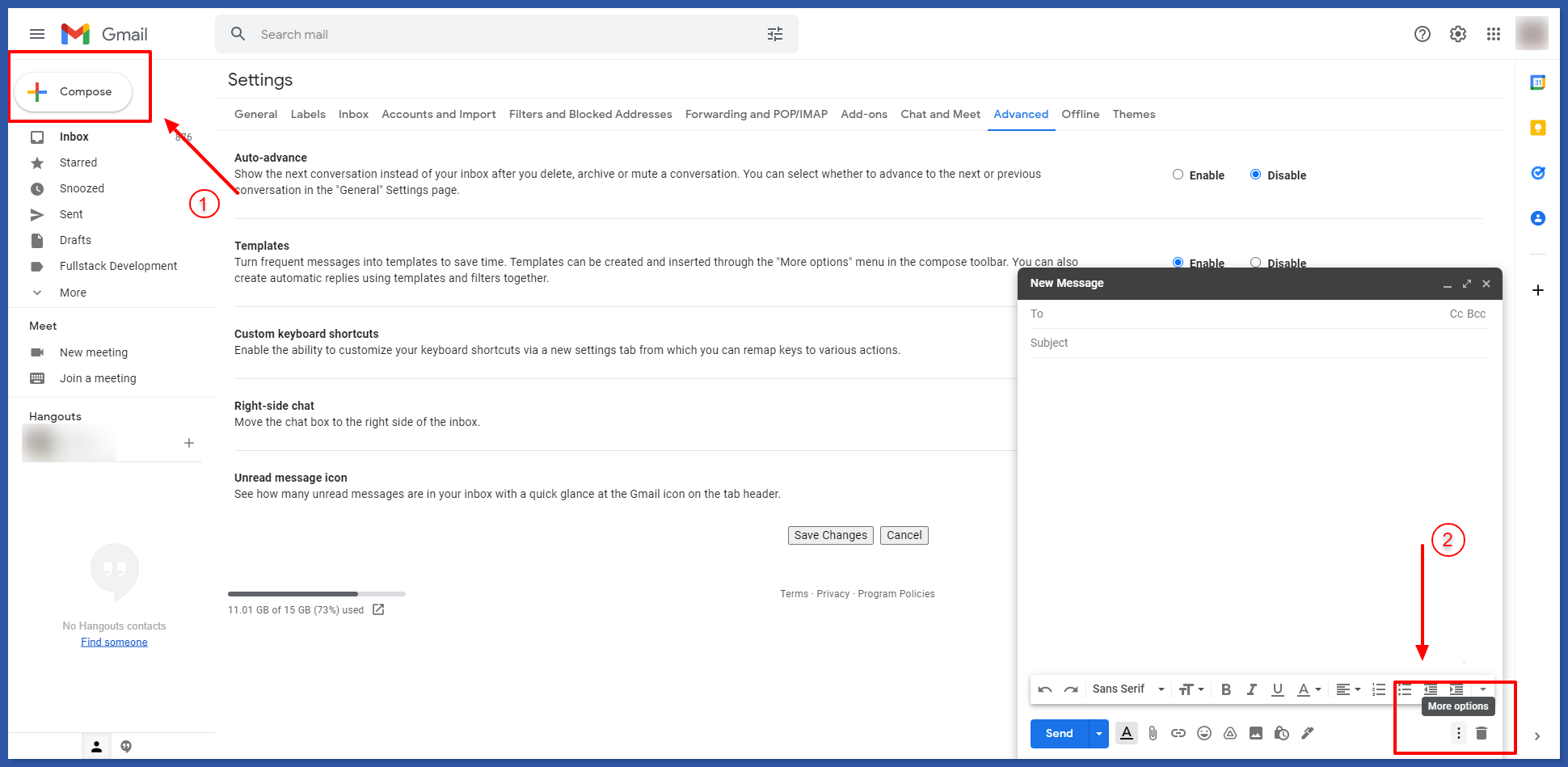The width and height of the screenshot is (1568, 767).
Task: Open the Forwarding and POP/IMAP tab
Action: point(756,114)
